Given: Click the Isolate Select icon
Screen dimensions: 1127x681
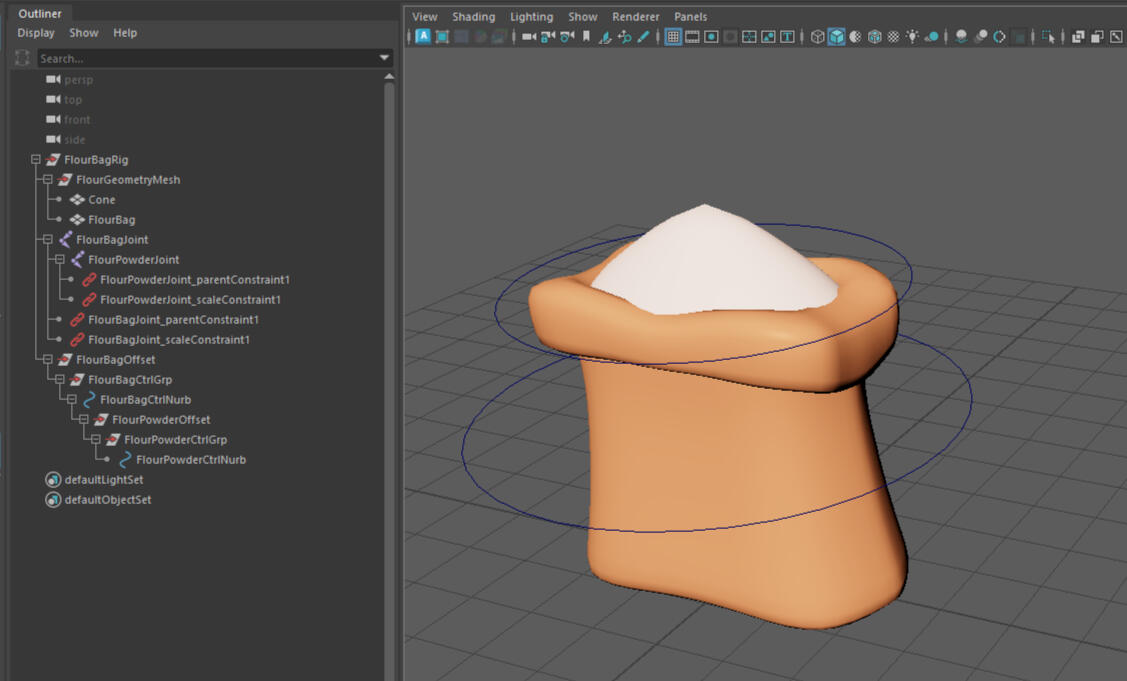Looking at the screenshot, I should click(x=1048, y=37).
